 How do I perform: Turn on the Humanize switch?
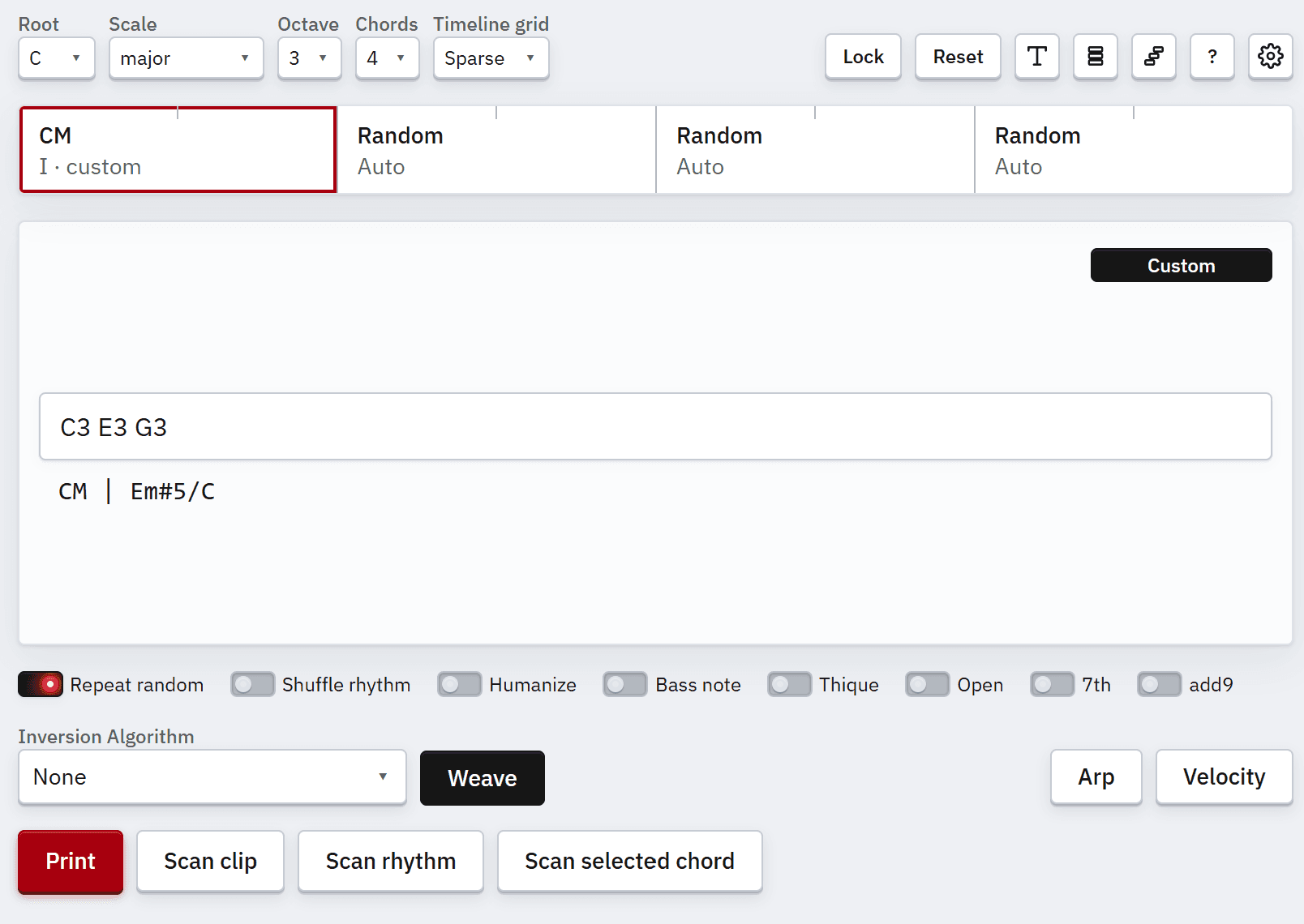point(460,685)
